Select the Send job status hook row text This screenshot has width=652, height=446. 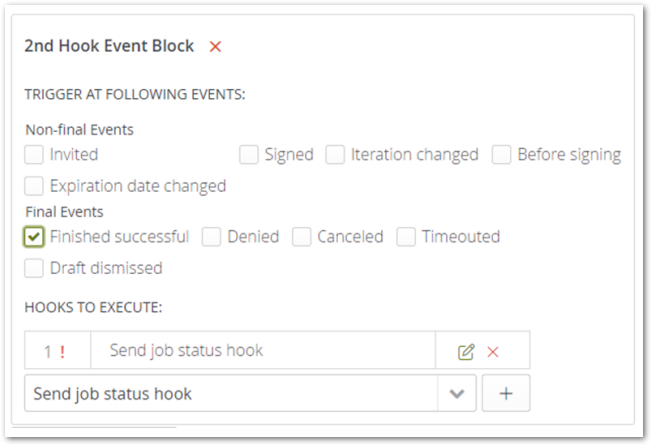coord(186,351)
